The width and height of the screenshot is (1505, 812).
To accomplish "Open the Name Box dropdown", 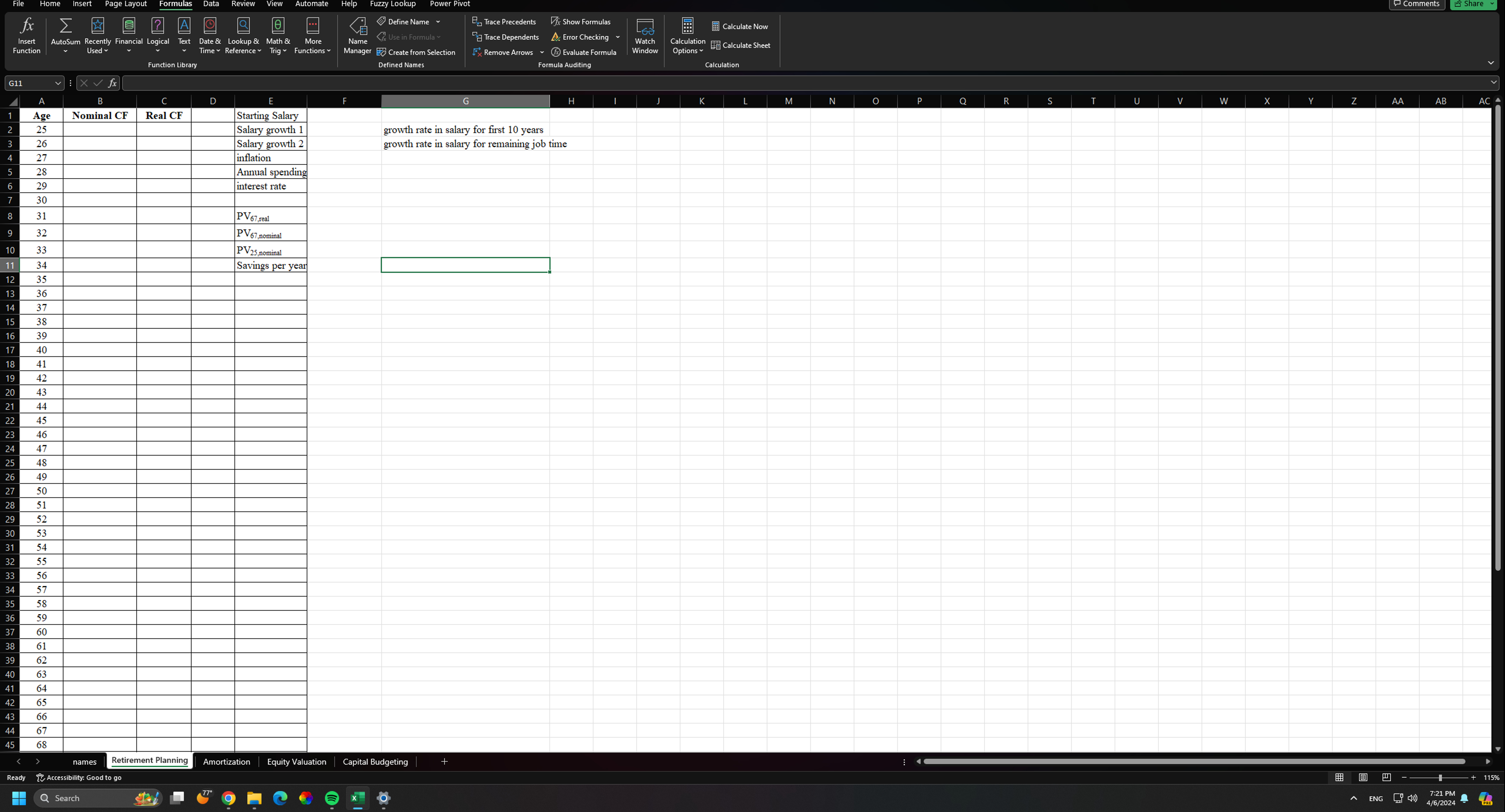I will (57, 83).
